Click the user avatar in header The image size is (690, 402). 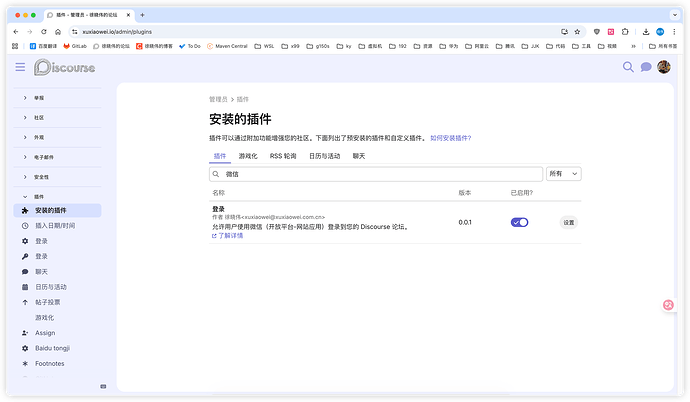click(663, 67)
